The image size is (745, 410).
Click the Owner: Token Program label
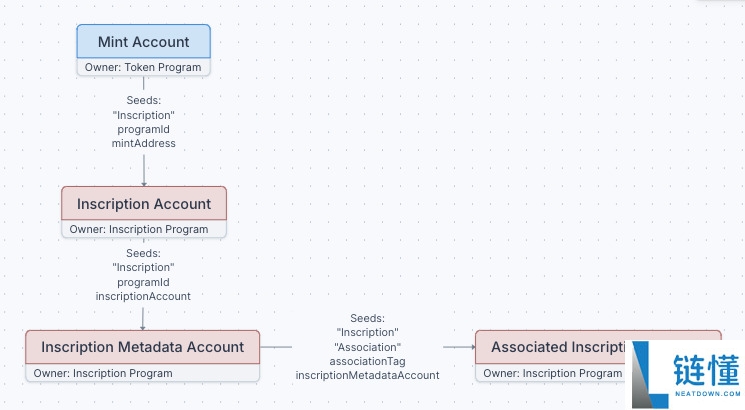(143, 67)
